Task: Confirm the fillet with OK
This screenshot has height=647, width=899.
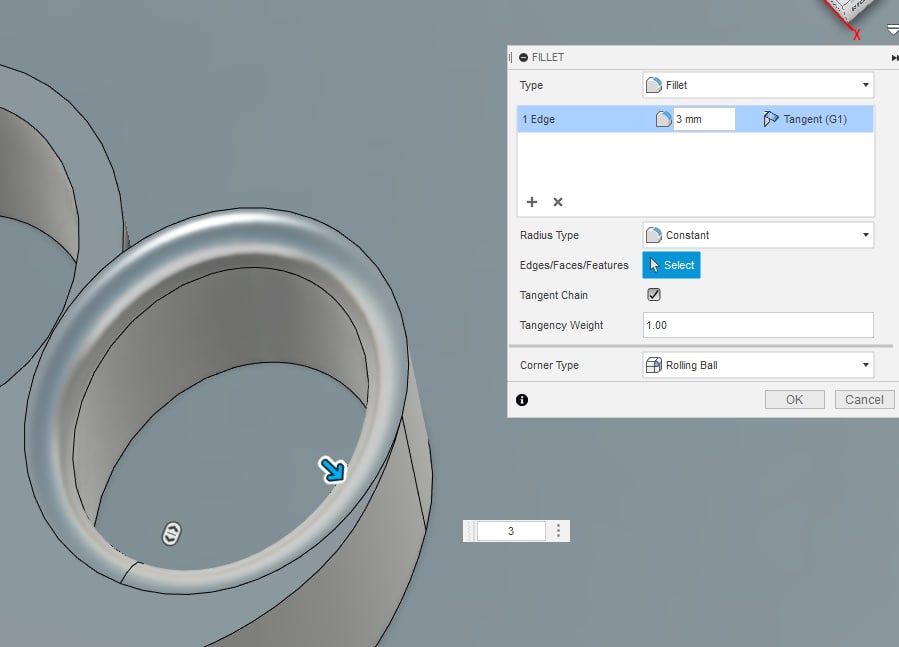Action: tap(795, 400)
